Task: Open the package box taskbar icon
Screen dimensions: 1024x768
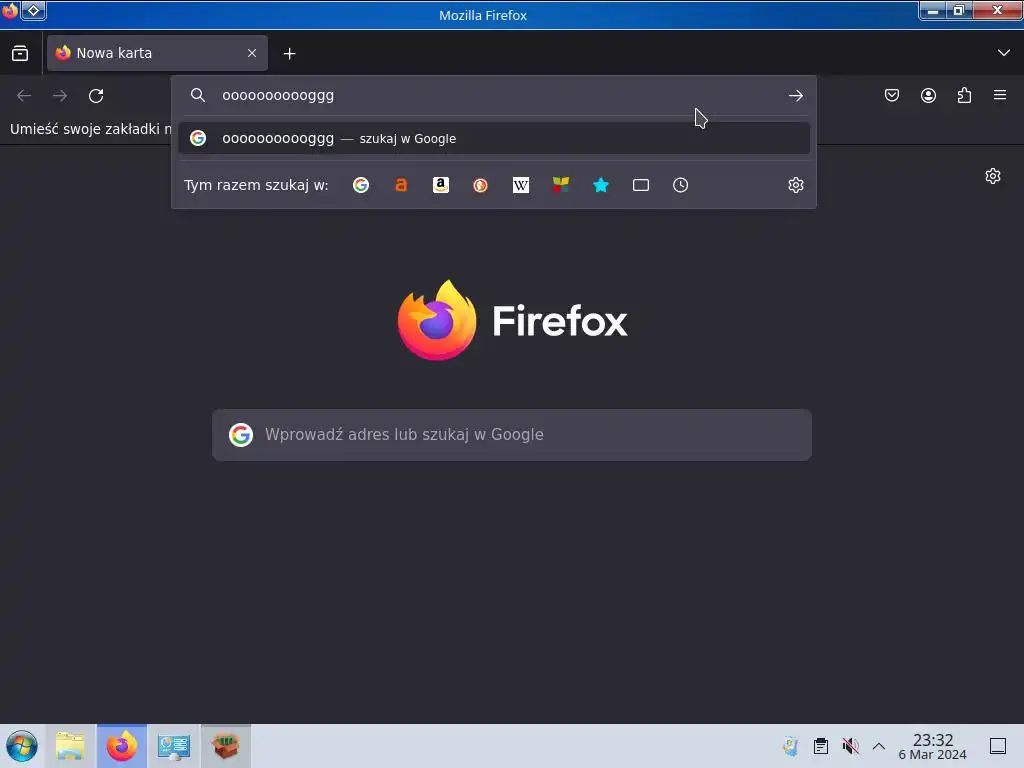Action: pyautogui.click(x=225, y=746)
